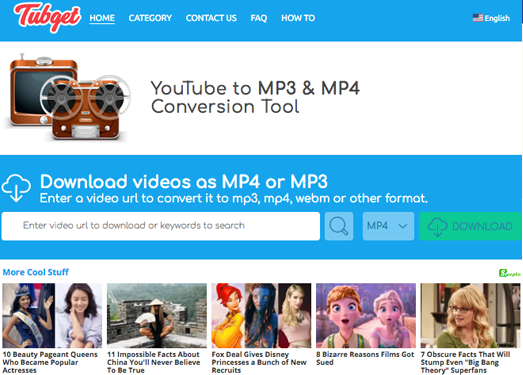523x375 pixels.
Task: Click the cloud download icon beside heading
Action: click(16, 188)
